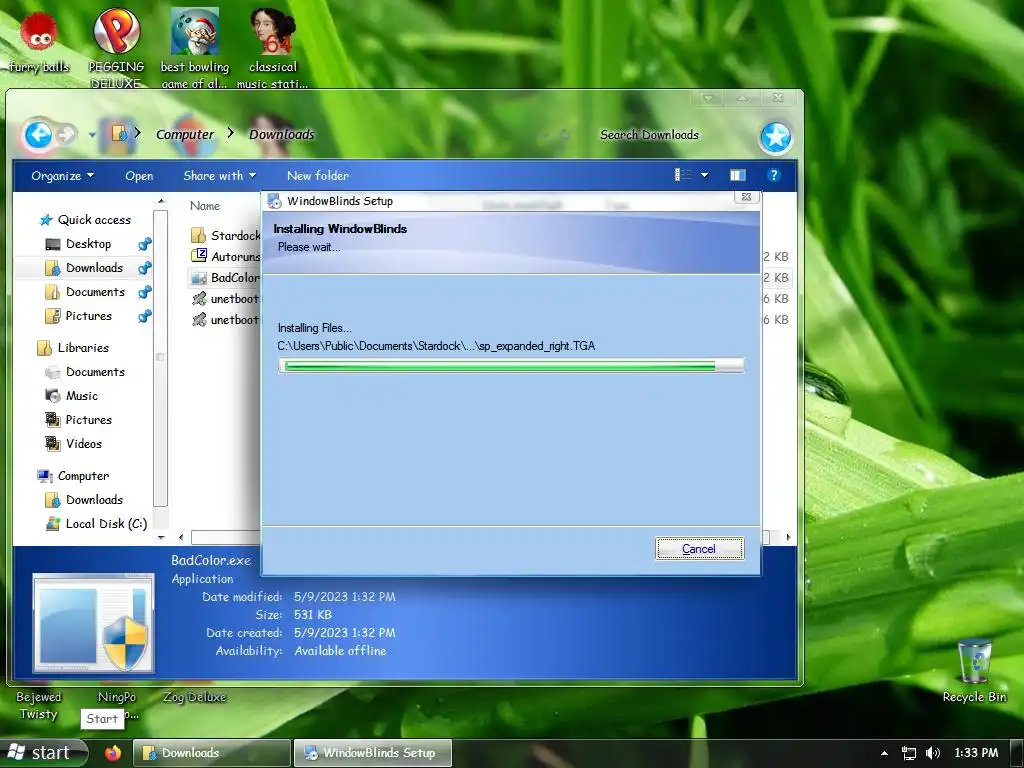1024x768 pixels.
Task: Open recent locations dropdown arrow
Action: [91, 135]
